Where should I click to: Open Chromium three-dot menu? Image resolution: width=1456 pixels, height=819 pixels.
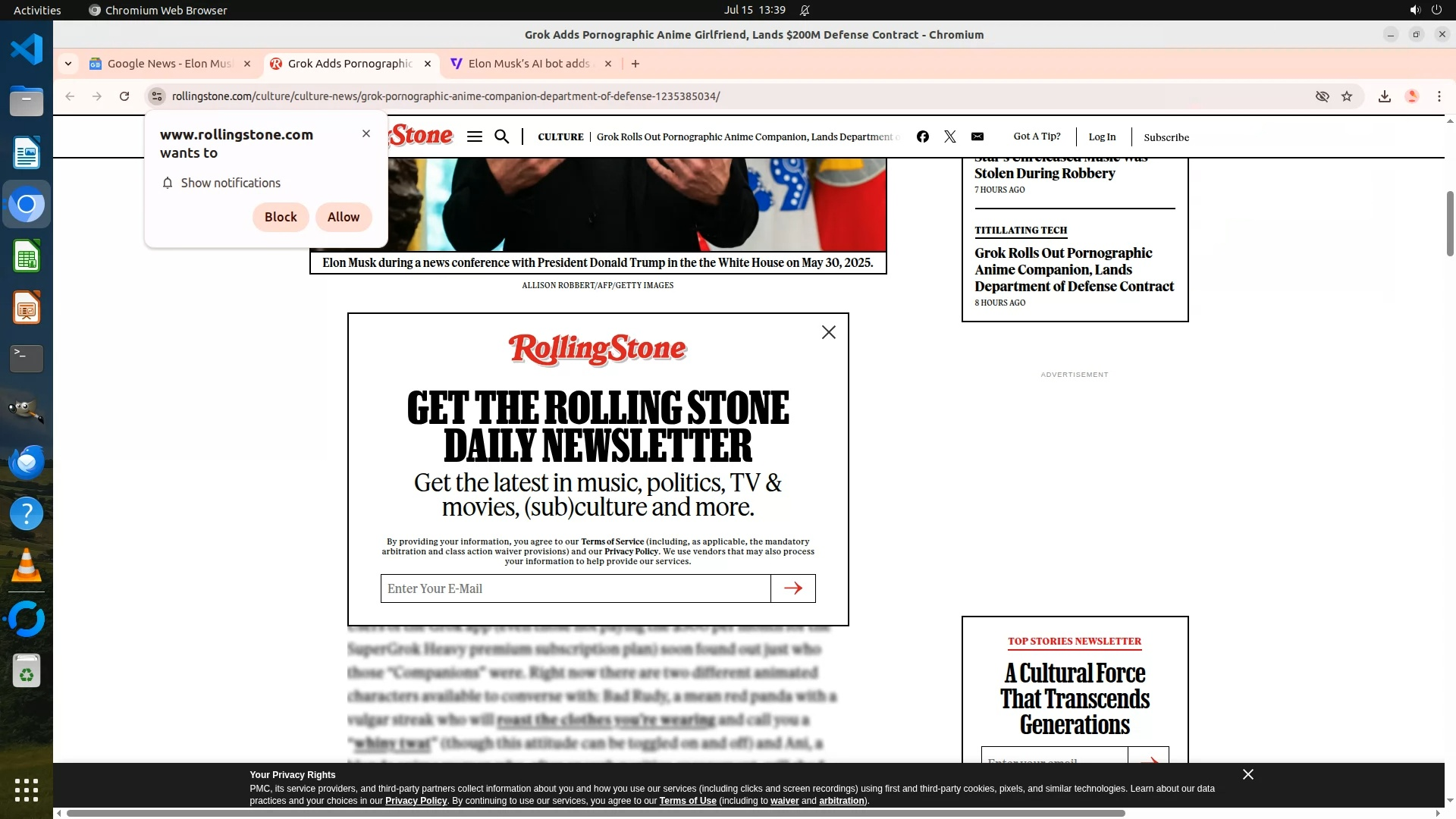[x=1439, y=96]
